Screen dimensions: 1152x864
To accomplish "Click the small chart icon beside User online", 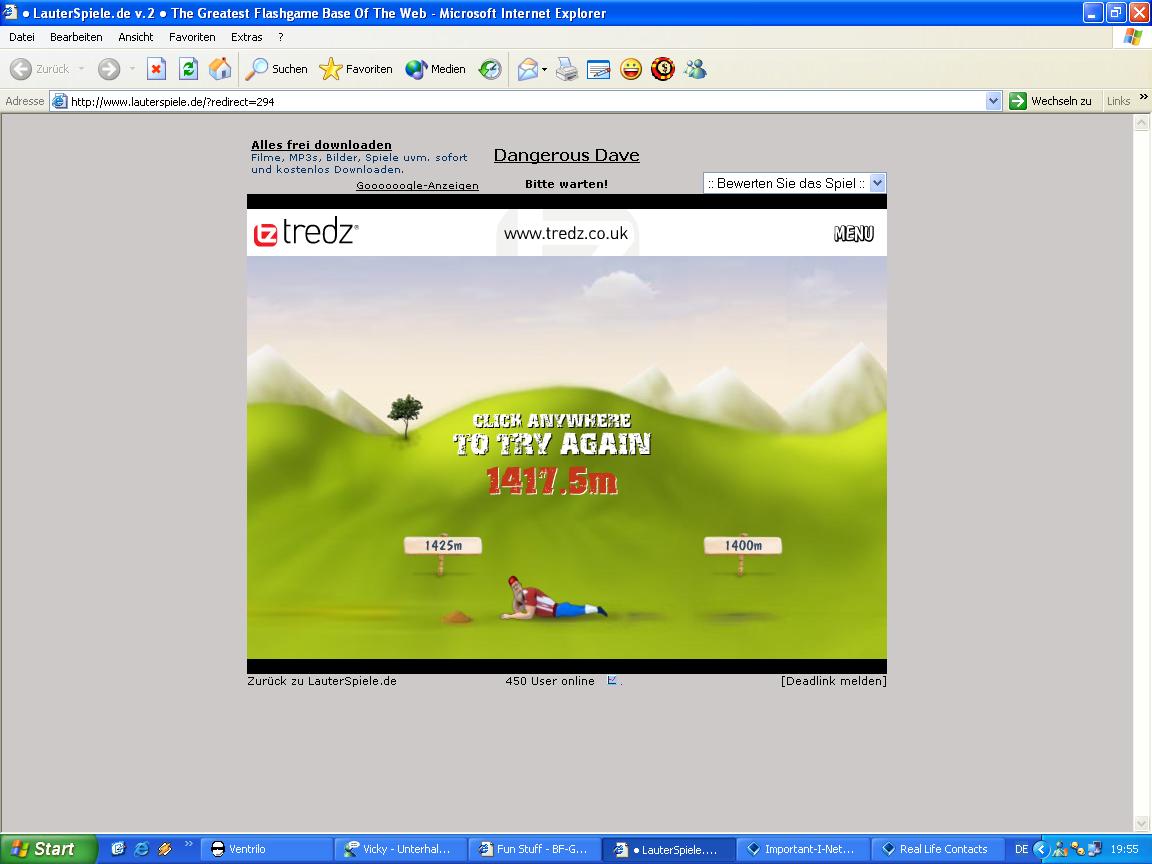I will 612,680.
